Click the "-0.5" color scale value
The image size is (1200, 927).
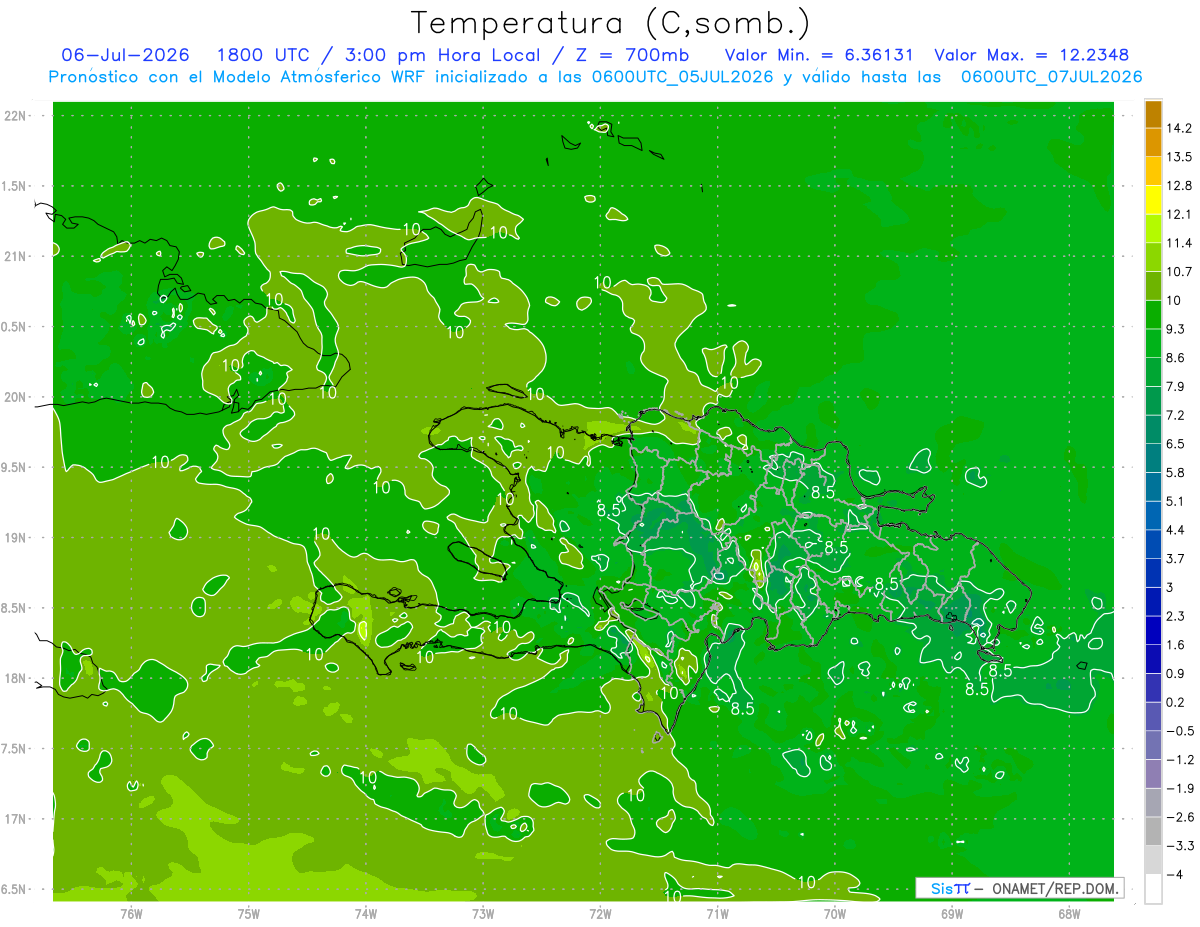click(1181, 731)
